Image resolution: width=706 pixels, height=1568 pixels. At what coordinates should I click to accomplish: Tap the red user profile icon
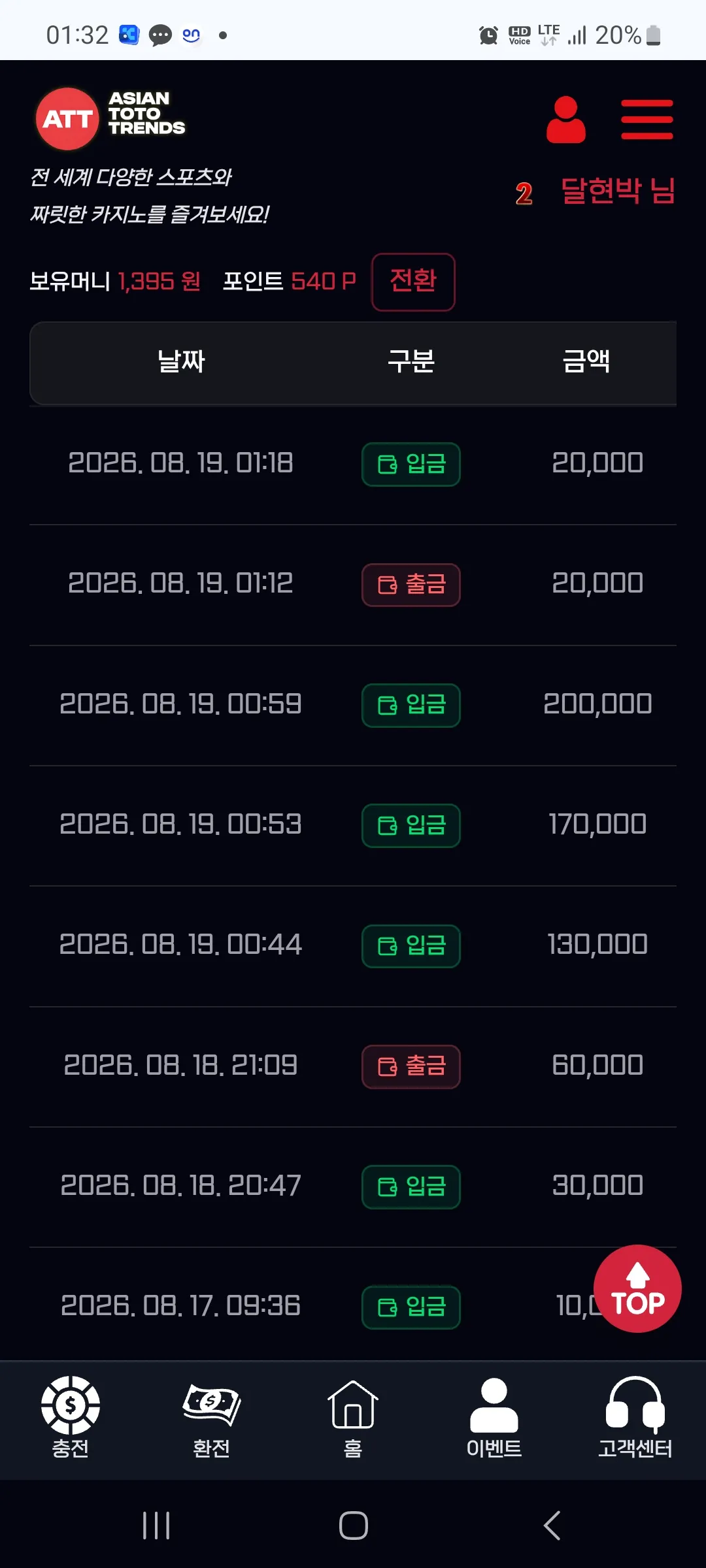tap(566, 120)
